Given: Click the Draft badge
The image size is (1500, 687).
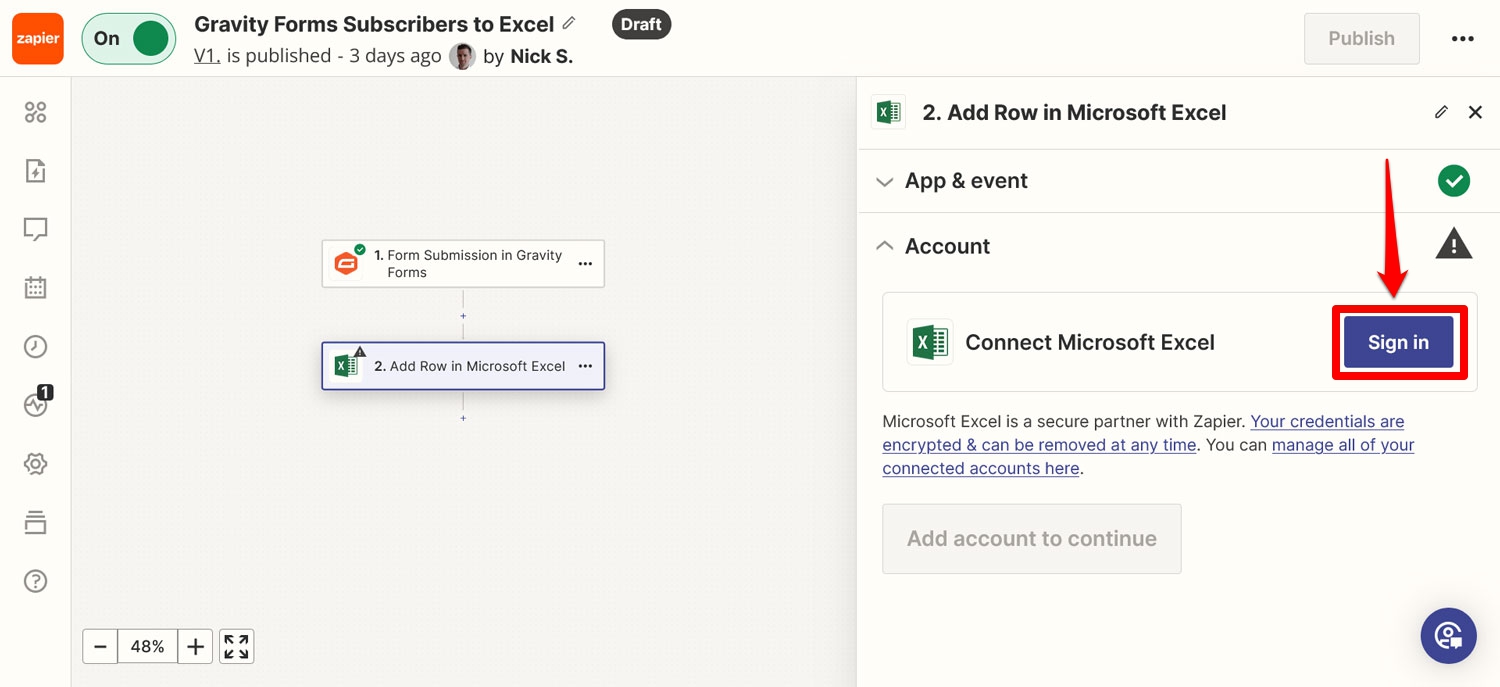Looking at the screenshot, I should pyautogui.click(x=641, y=24).
